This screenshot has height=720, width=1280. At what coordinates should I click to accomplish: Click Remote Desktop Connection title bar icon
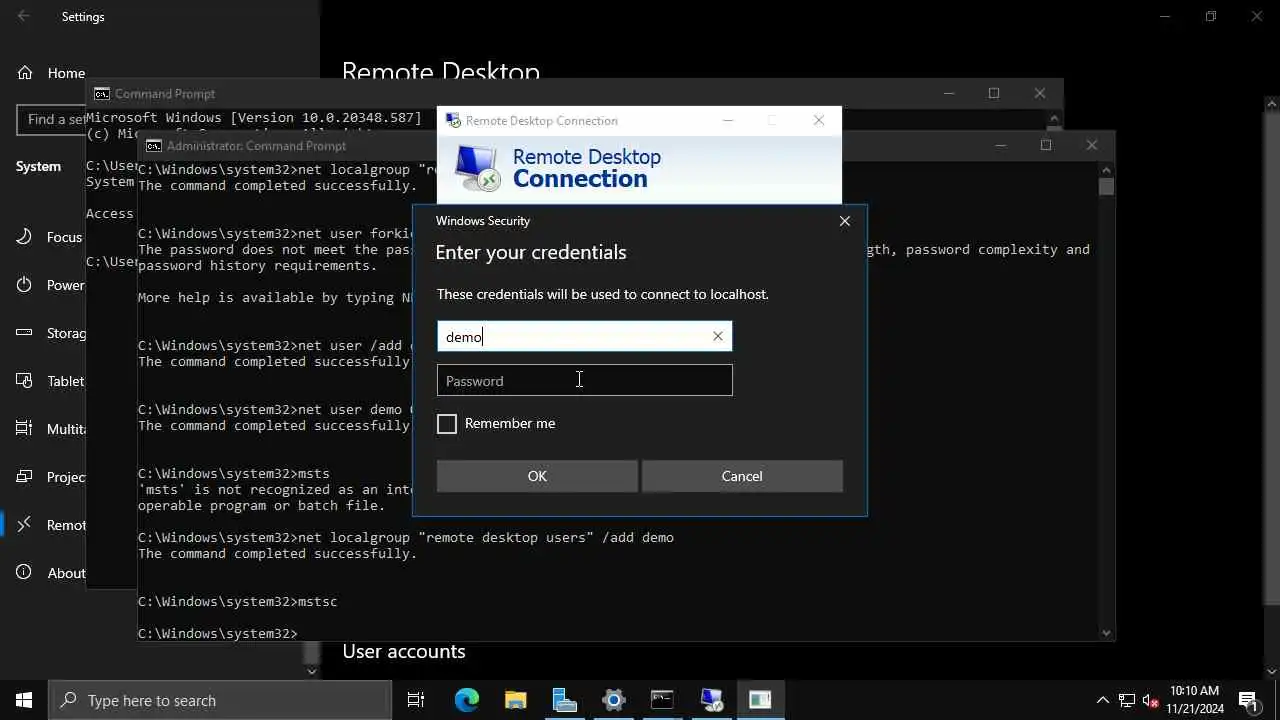(452, 120)
